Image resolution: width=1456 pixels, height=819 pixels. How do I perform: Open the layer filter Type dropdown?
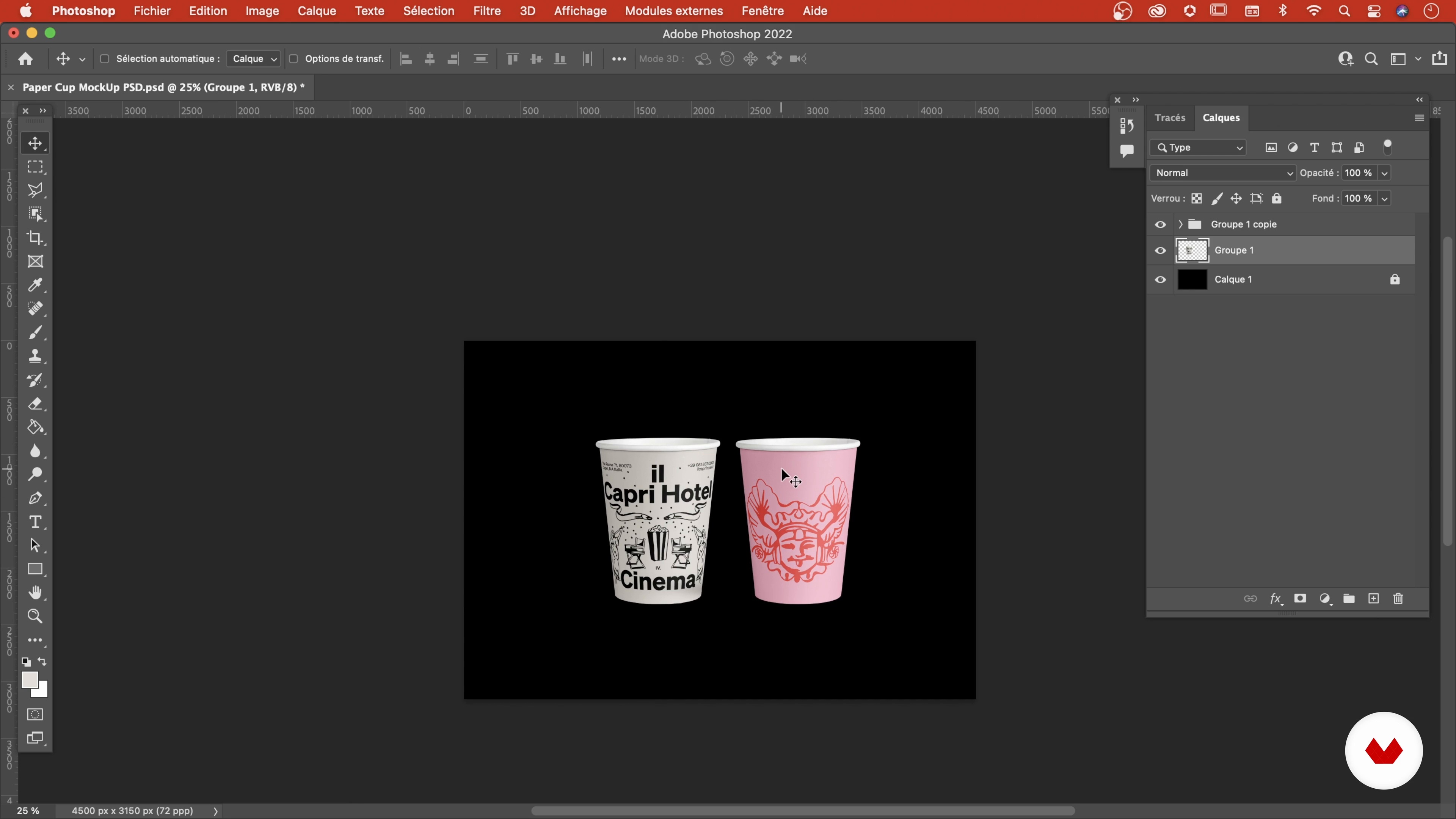1198,147
